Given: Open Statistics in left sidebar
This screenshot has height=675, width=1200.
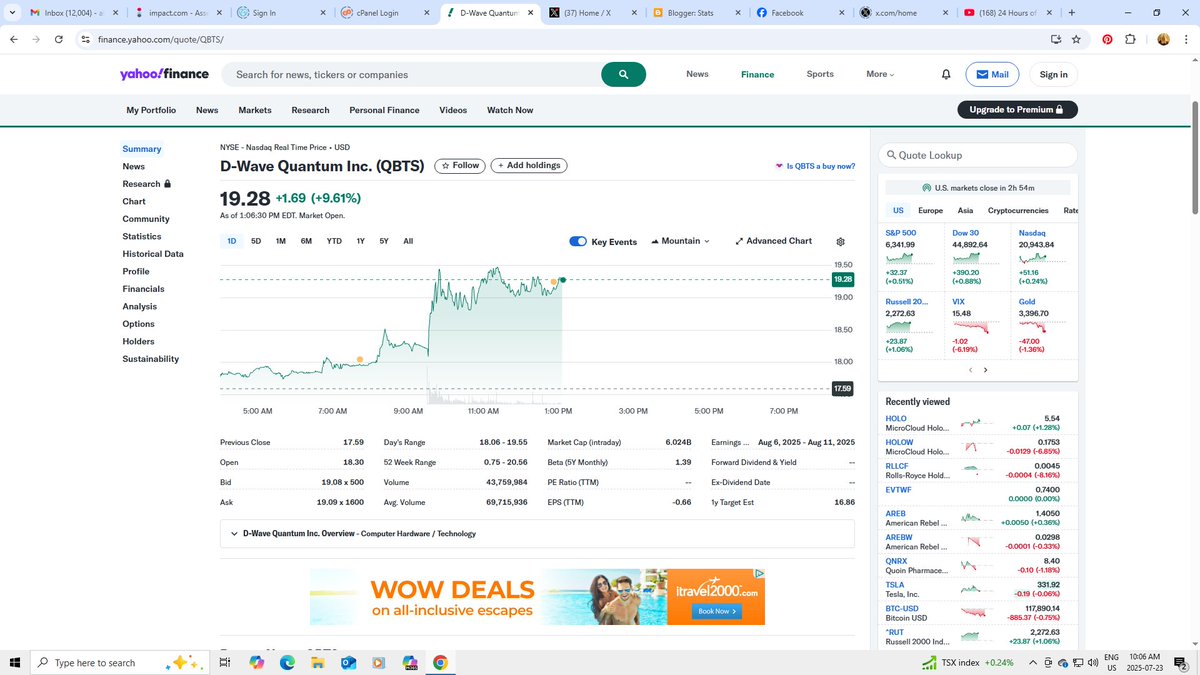Looking at the screenshot, I should point(142,236).
